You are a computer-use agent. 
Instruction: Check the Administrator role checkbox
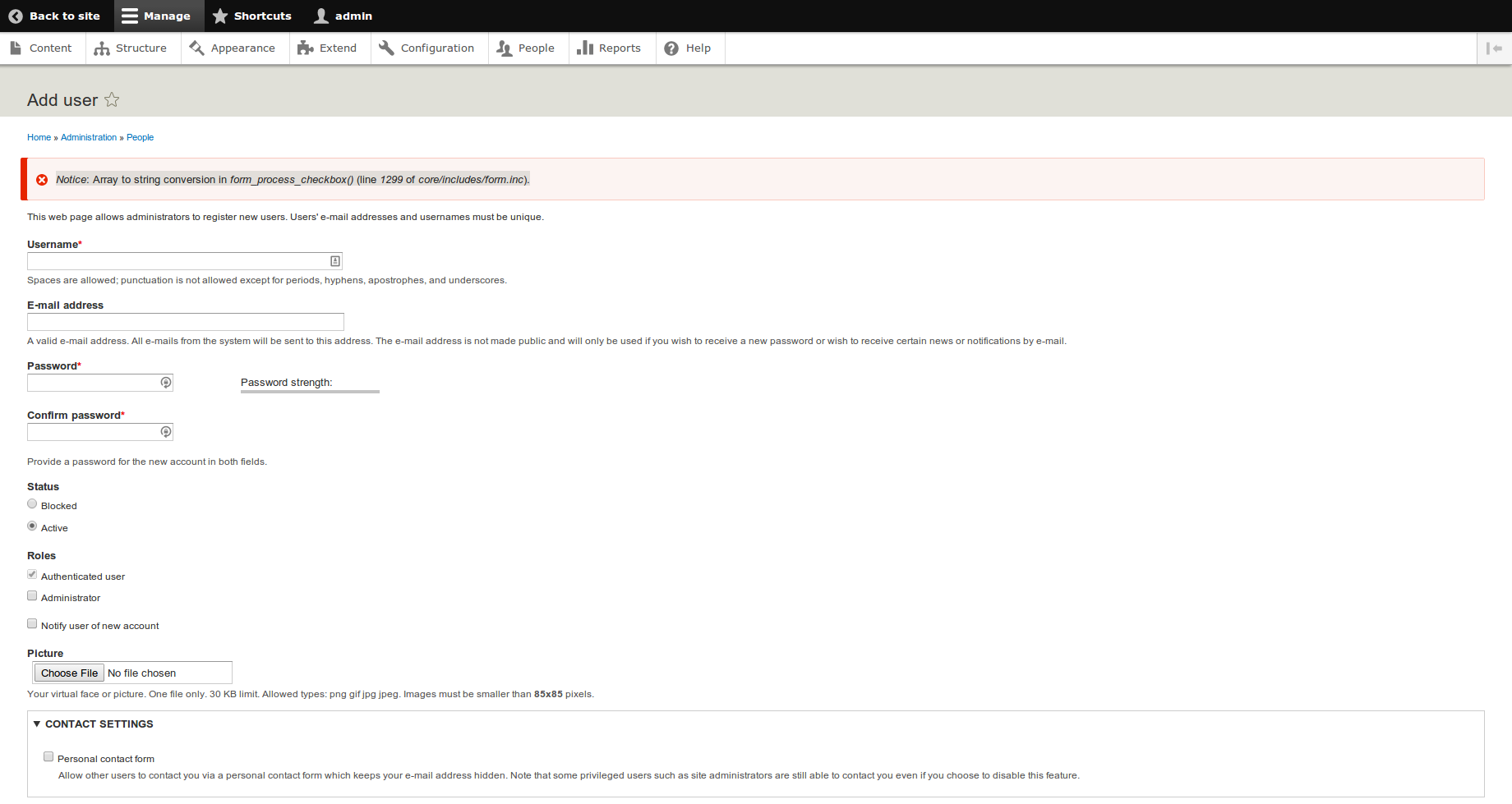point(32,596)
